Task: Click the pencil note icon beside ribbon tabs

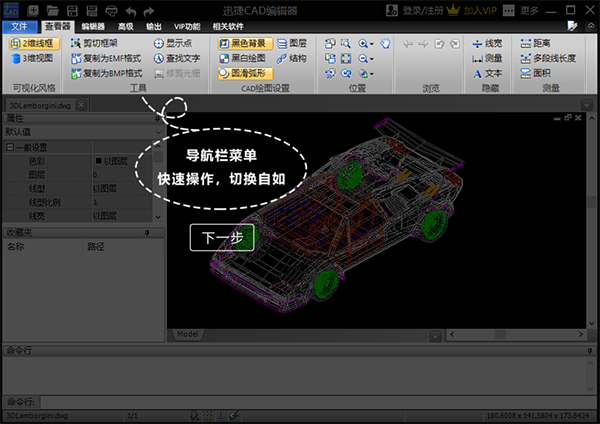Action: pos(572,26)
